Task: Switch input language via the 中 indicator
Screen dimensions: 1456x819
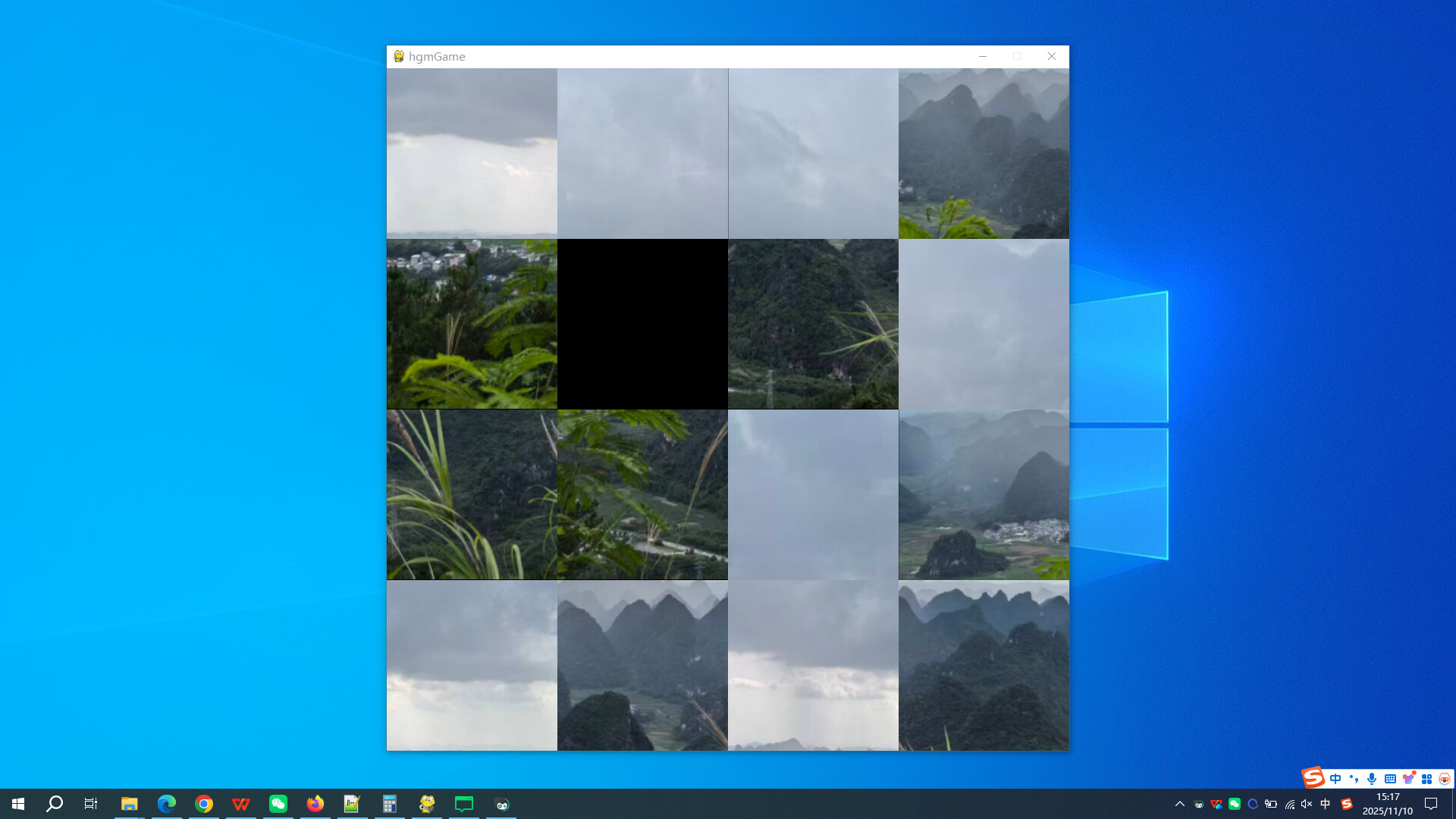Action: coord(1324,804)
